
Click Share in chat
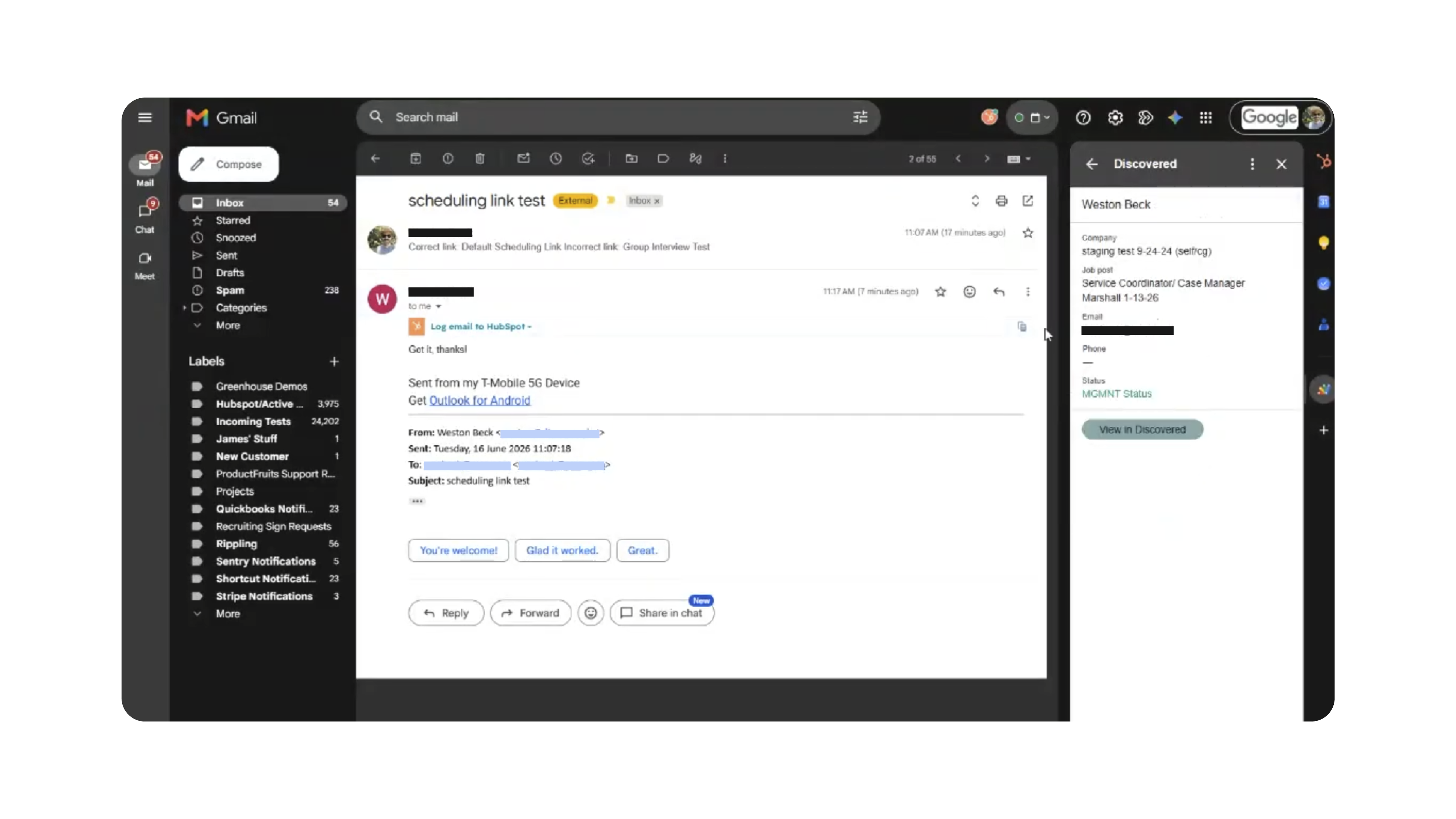(662, 613)
